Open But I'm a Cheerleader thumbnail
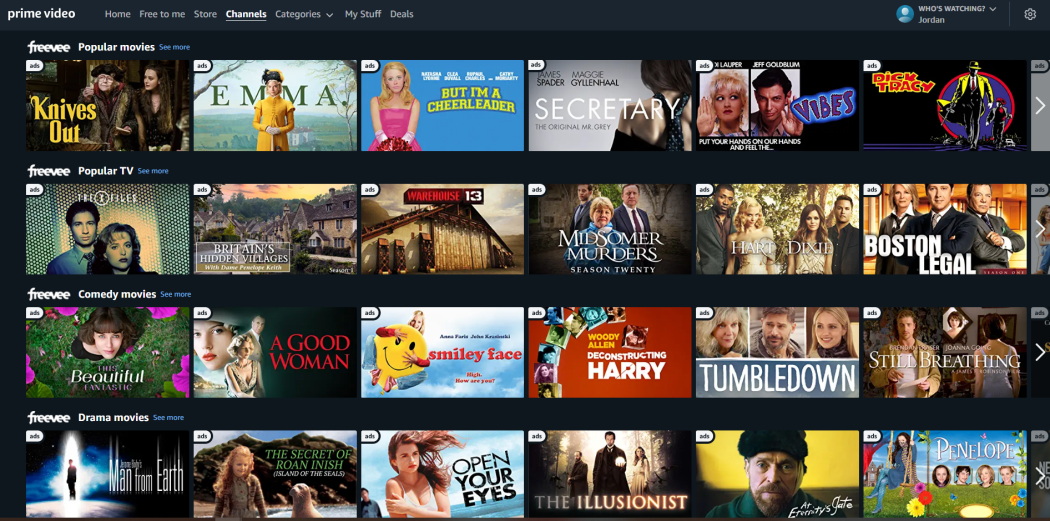Image resolution: width=1050 pixels, height=521 pixels. [x=443, y=105]
